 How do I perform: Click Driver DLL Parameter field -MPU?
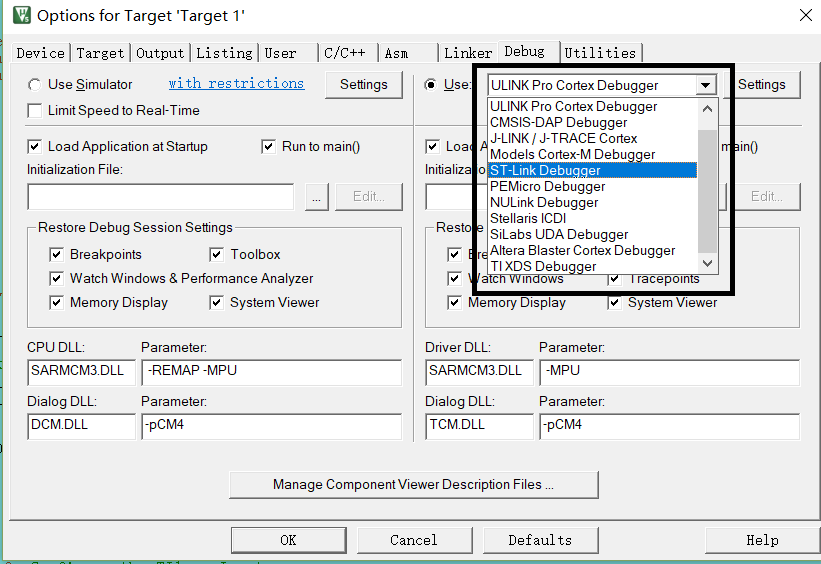[669, 371]
